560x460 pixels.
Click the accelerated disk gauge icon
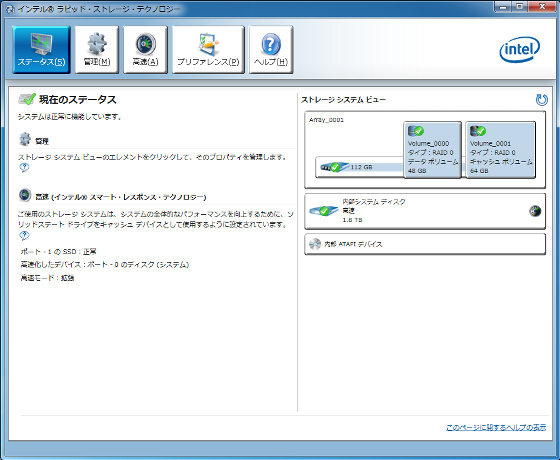click(535, 211)
